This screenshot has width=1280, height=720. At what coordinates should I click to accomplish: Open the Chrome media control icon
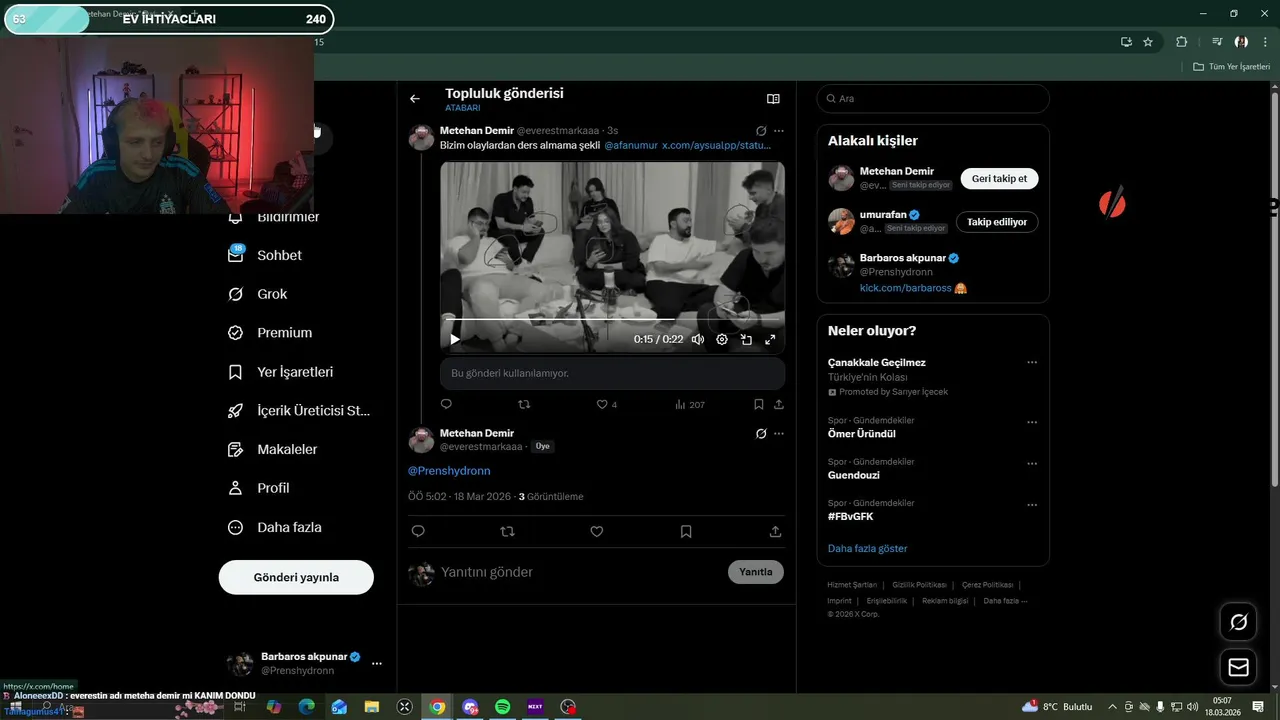[1217, 42]
